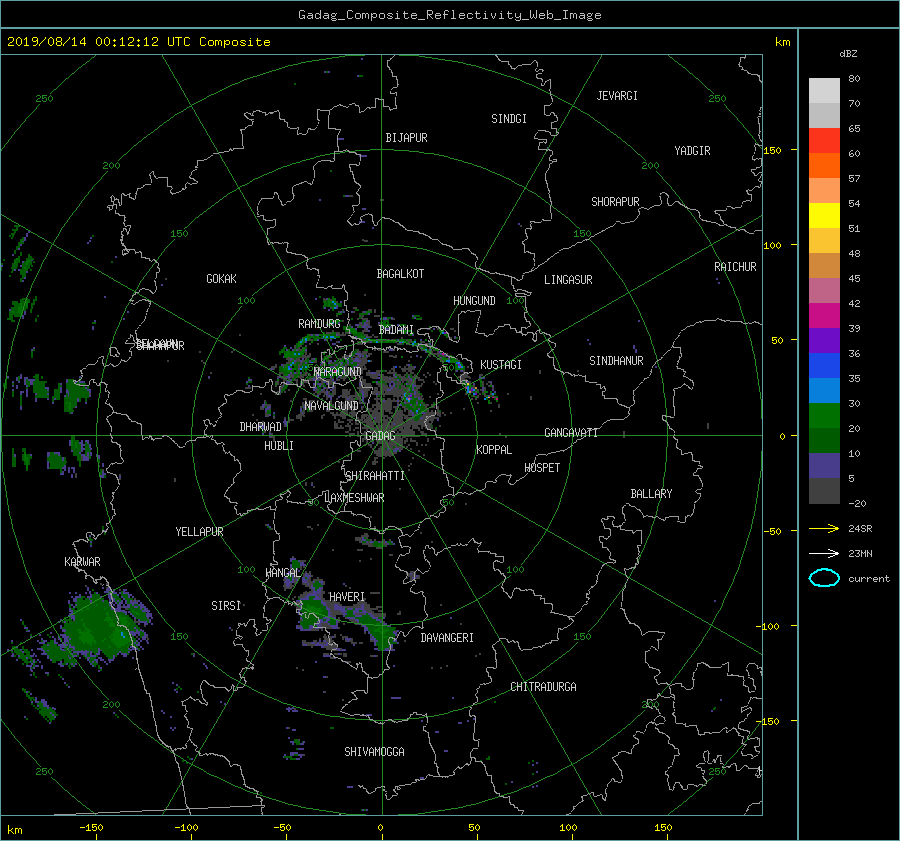Click the SHIVAMOGGA city label
The height and width of the screenshot is (841, 900).
(374, 752)
